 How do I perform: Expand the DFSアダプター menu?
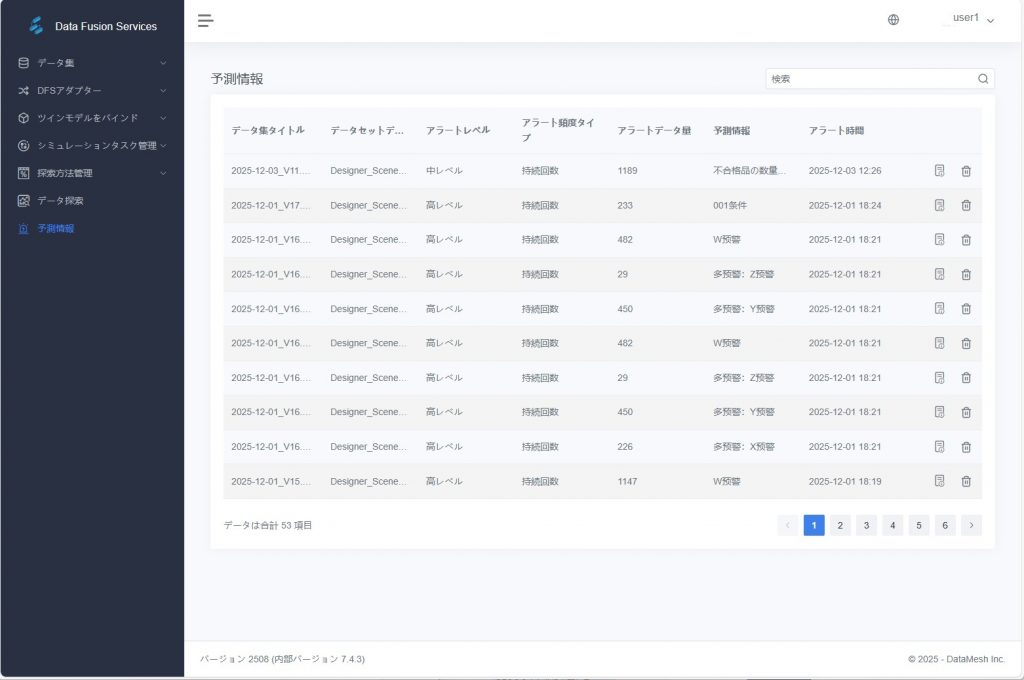coord(92,90)
